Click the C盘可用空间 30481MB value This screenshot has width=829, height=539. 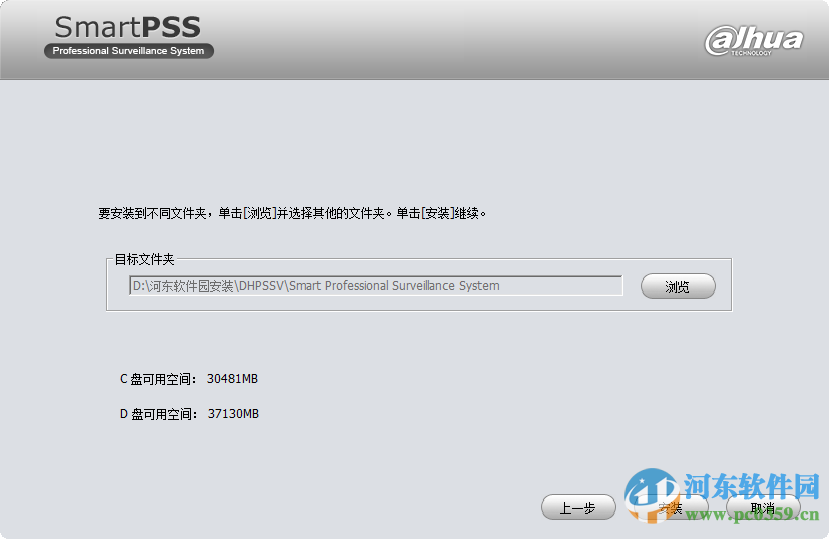(x=232, y=379)
